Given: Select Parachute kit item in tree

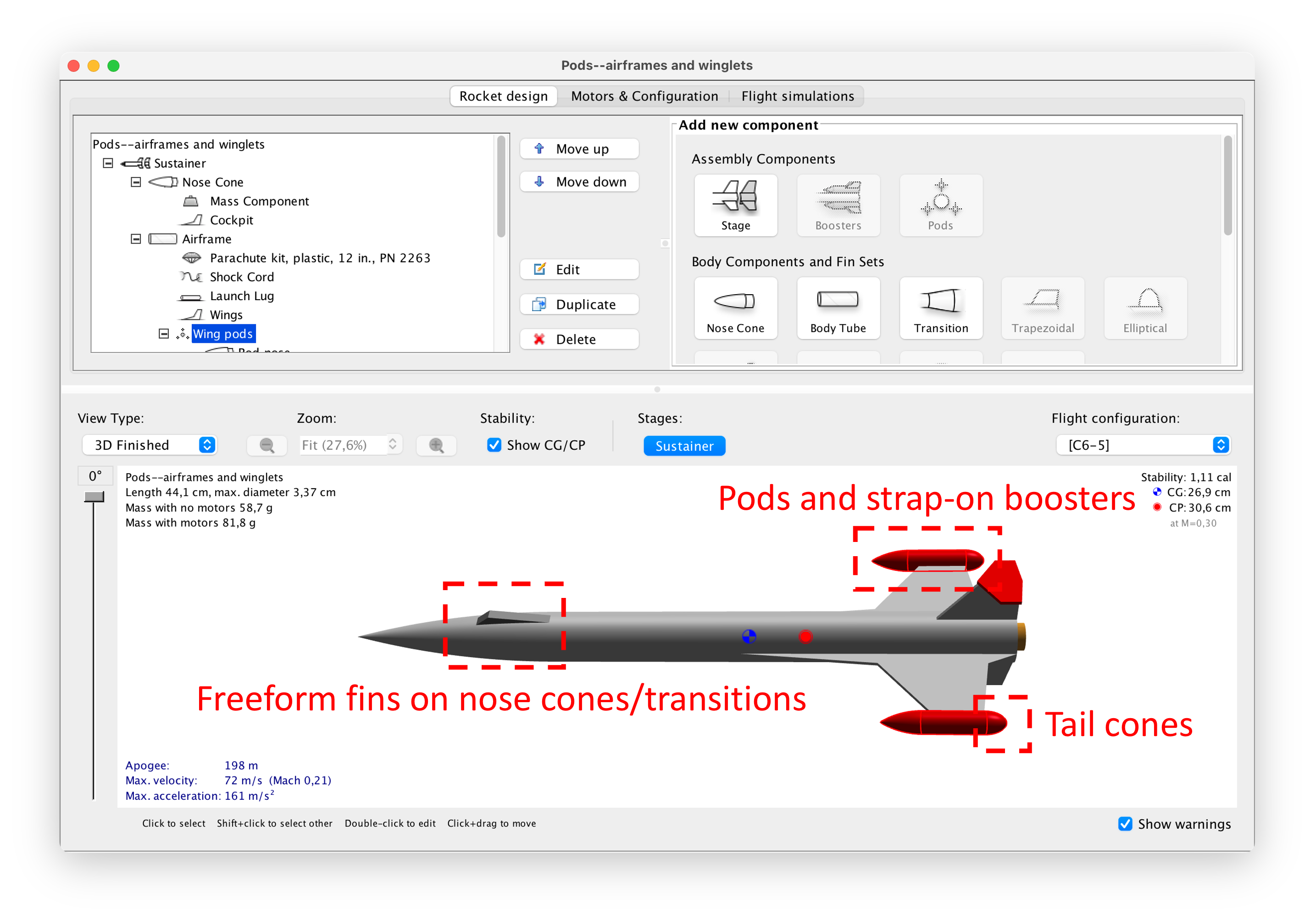Looking at the screenshot, I should [x=319, y=258].
